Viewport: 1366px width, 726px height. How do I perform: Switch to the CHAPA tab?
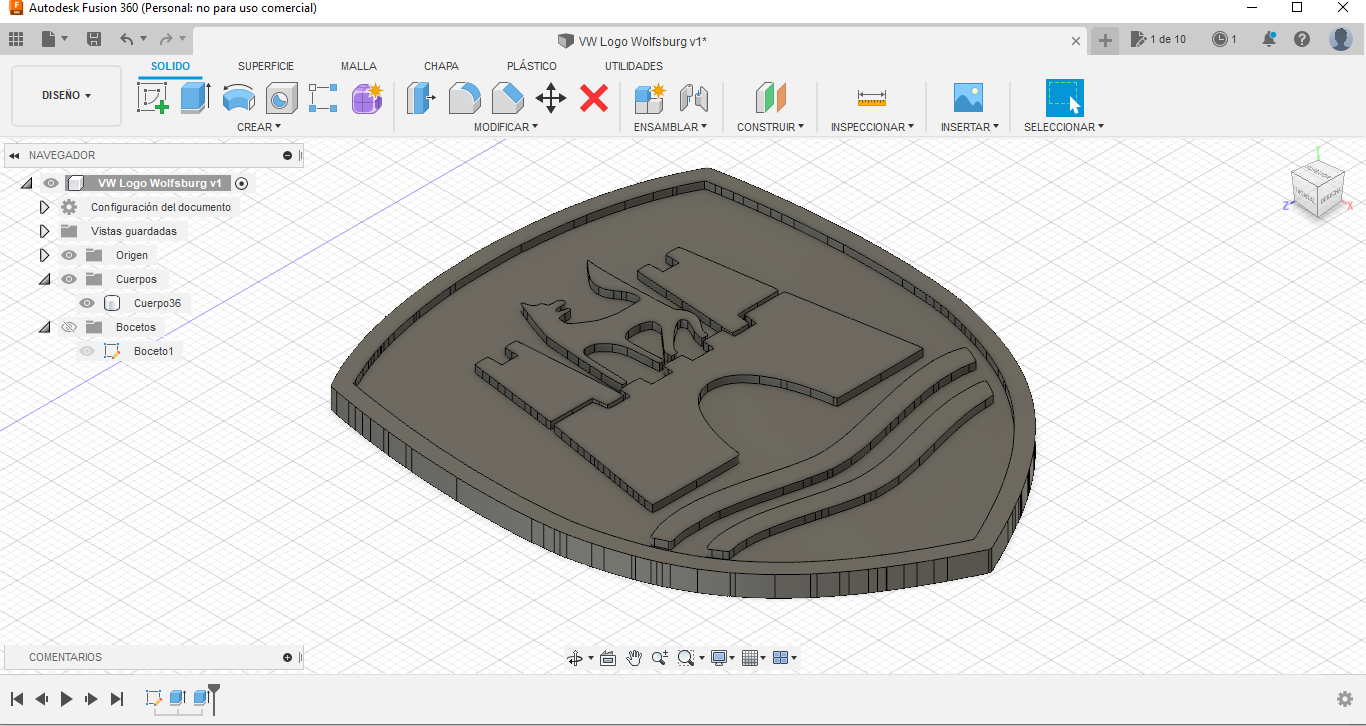(441, 66)
